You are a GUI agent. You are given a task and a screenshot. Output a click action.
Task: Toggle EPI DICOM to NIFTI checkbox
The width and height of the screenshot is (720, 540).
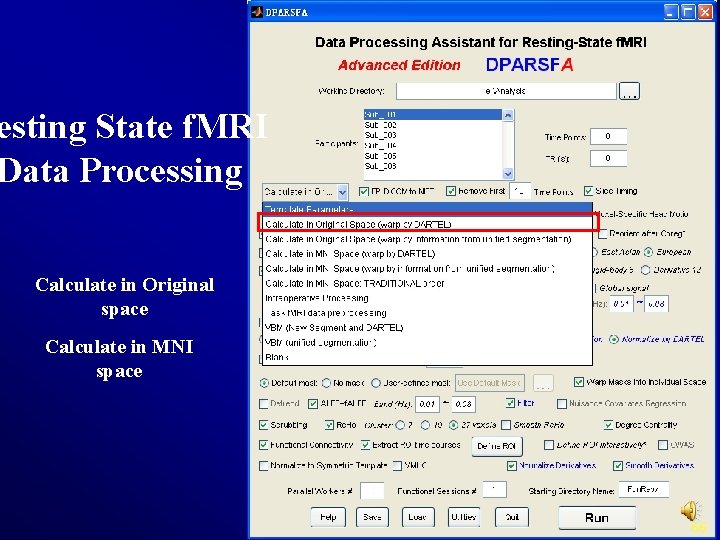coord(364,191)
